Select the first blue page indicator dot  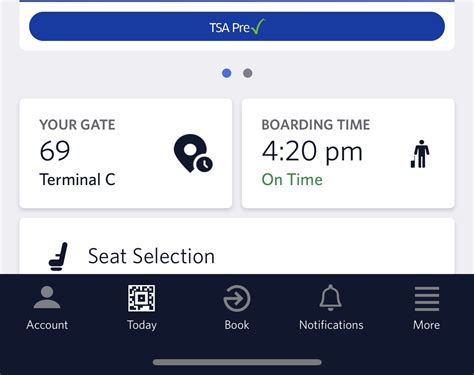[227, 73]
